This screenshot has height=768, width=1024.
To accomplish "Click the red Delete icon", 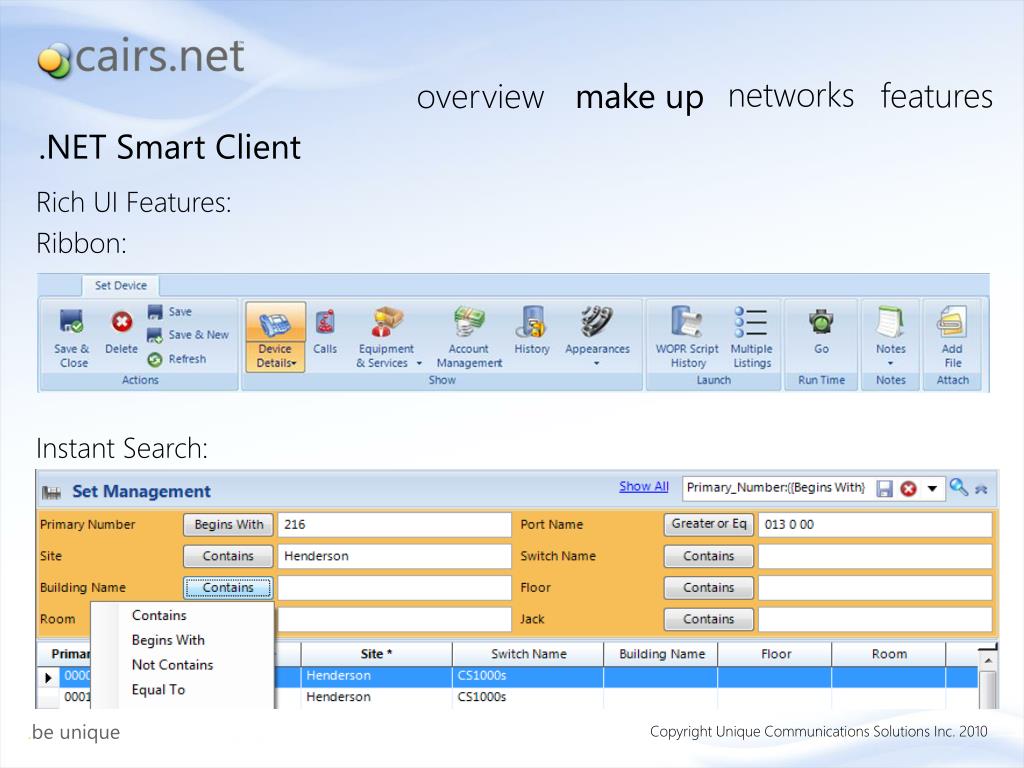I will [x=122, y=322].
